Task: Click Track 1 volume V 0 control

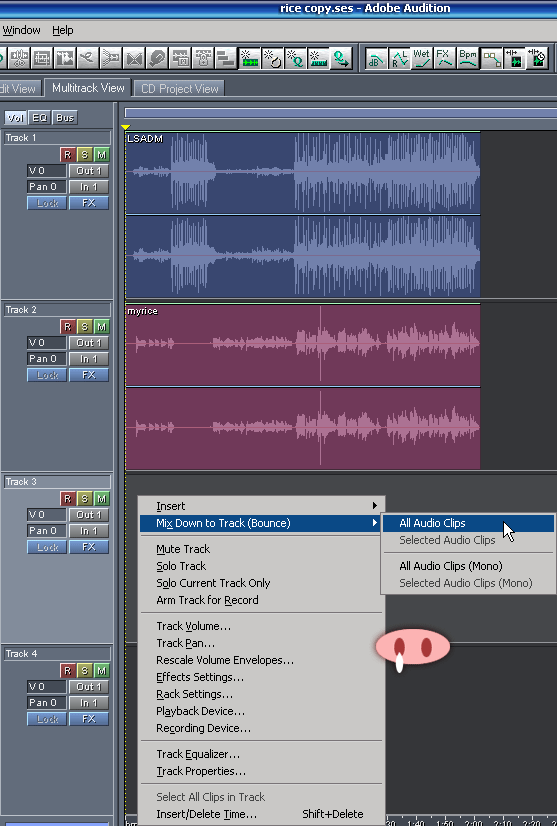Action: coord(47,171)
